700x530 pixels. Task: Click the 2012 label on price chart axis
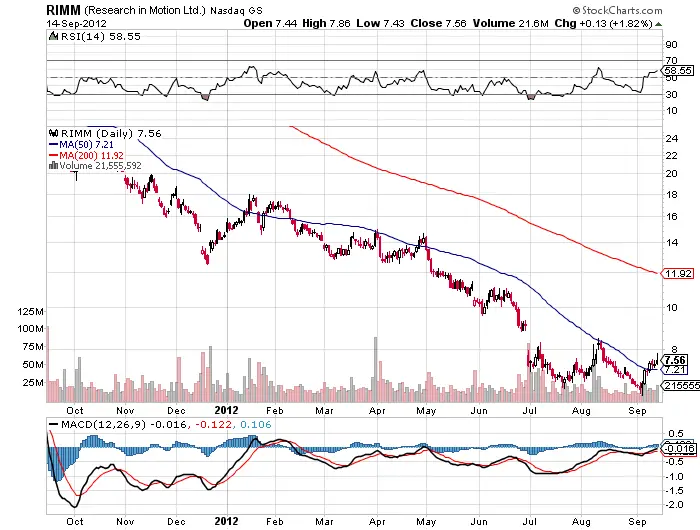(x=226, y=410)
